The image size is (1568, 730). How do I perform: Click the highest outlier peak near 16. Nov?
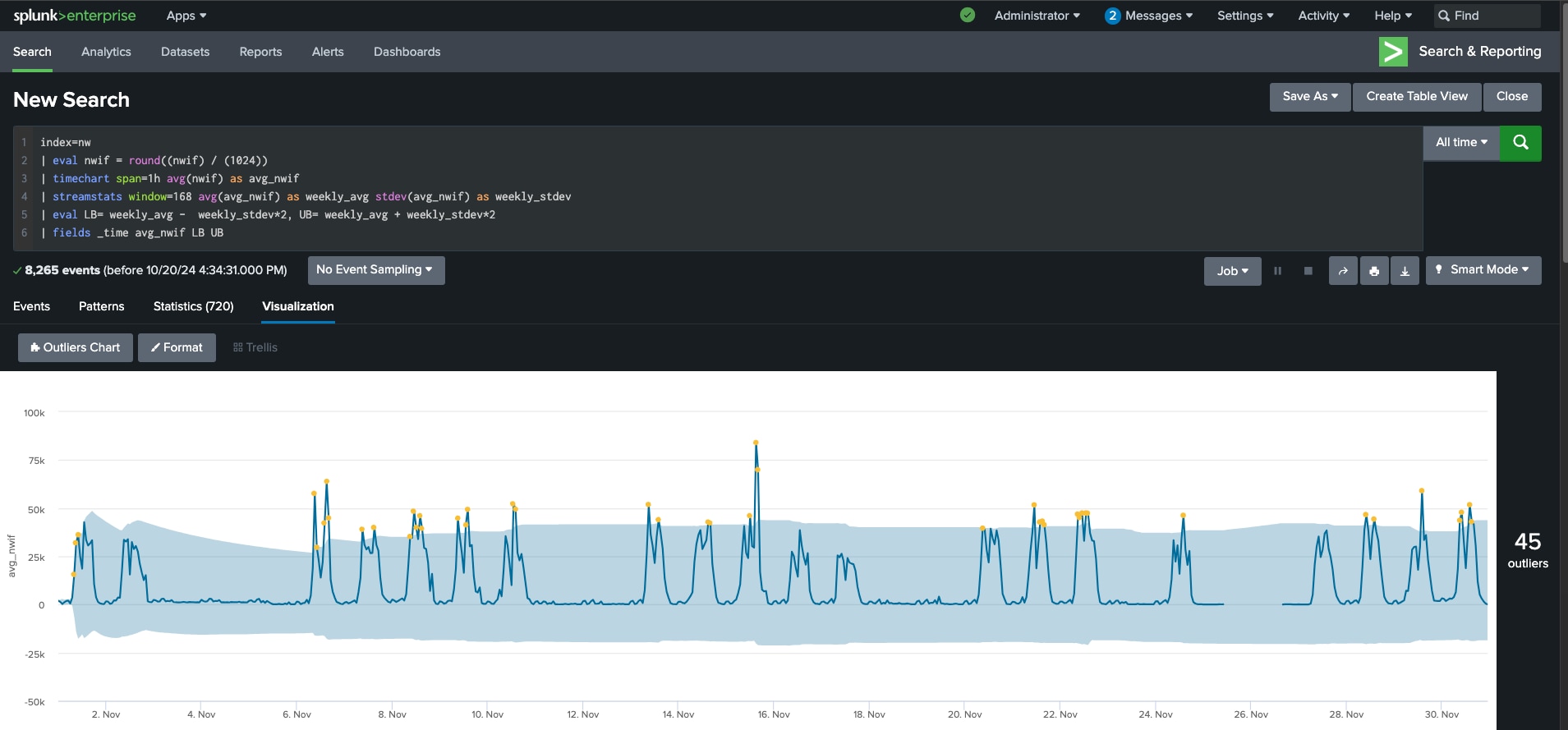click(x=756, y=443)
